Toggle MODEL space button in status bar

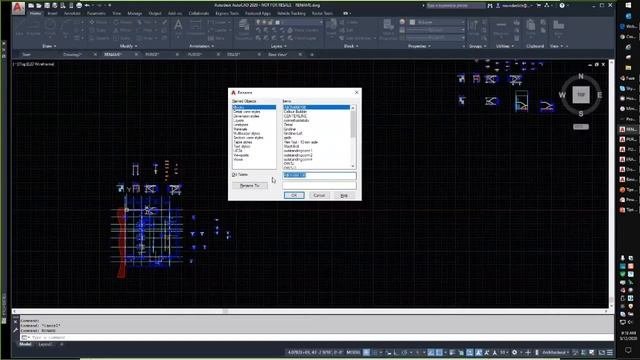[x=353, y=352]
